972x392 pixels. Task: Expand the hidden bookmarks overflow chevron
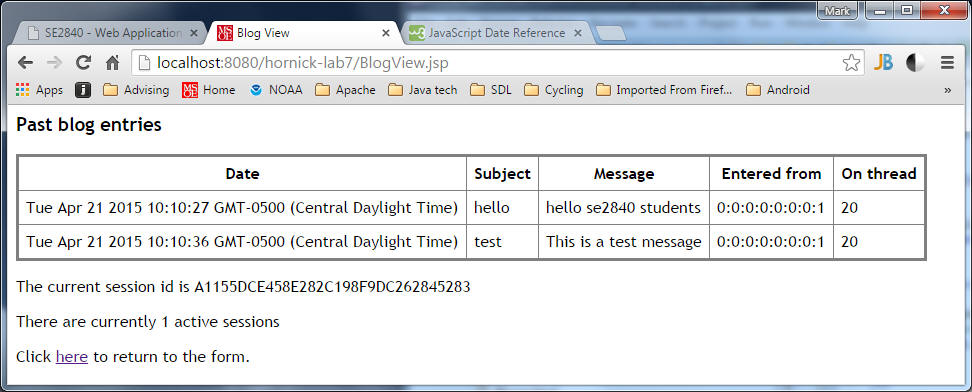947,91
